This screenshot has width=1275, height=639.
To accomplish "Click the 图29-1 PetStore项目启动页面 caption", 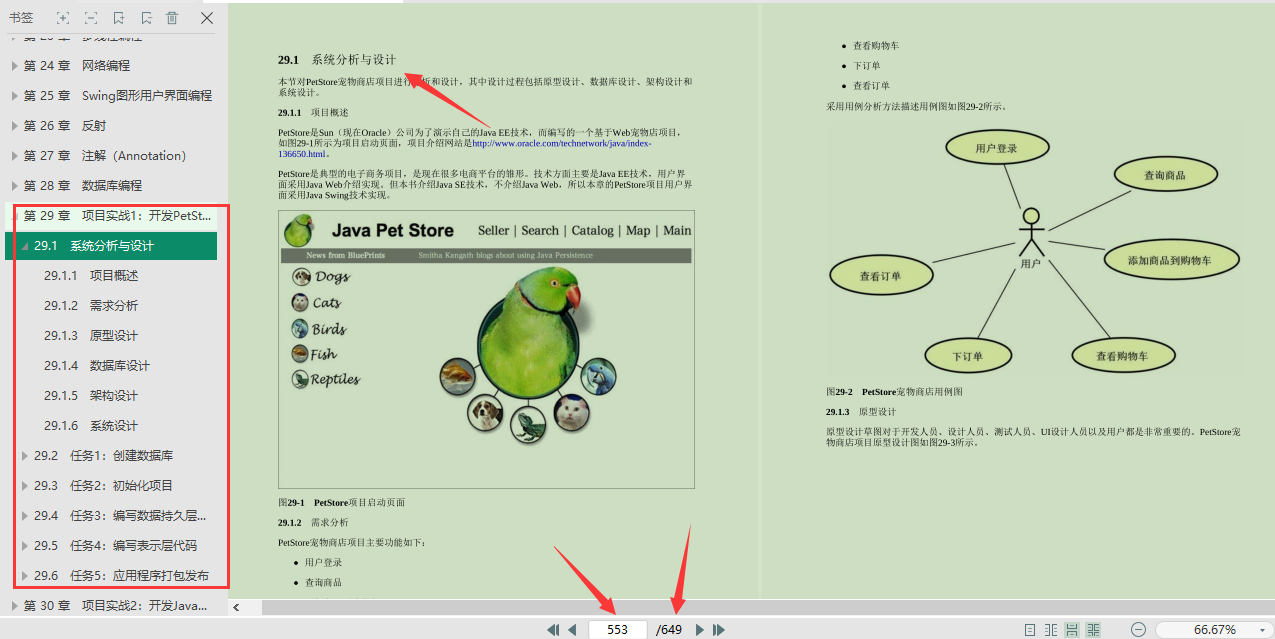I will (x=341, y=502).
